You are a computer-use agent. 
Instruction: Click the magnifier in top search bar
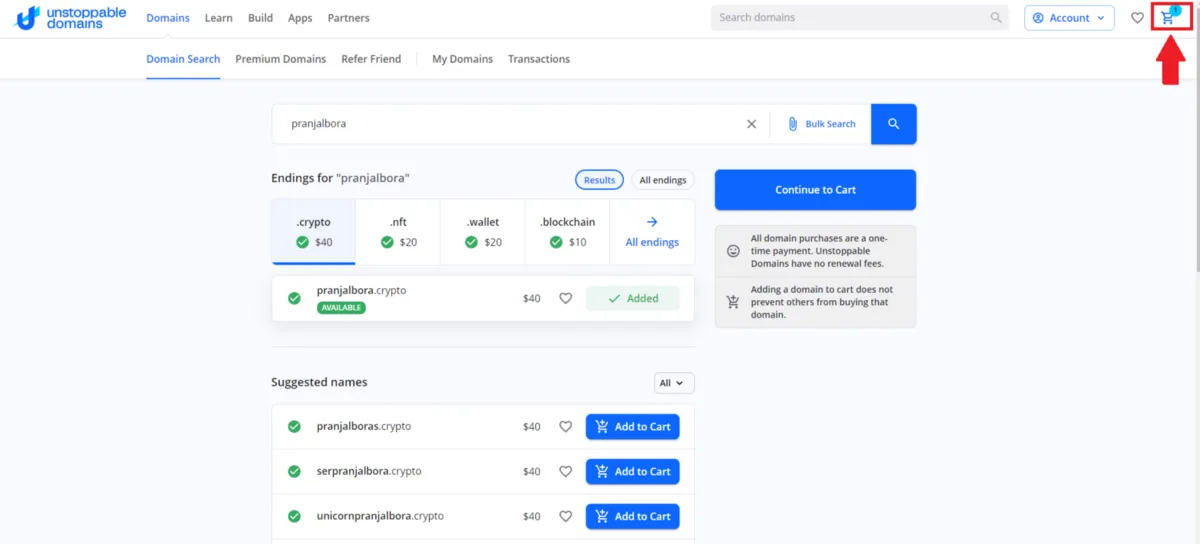point(996,18)
